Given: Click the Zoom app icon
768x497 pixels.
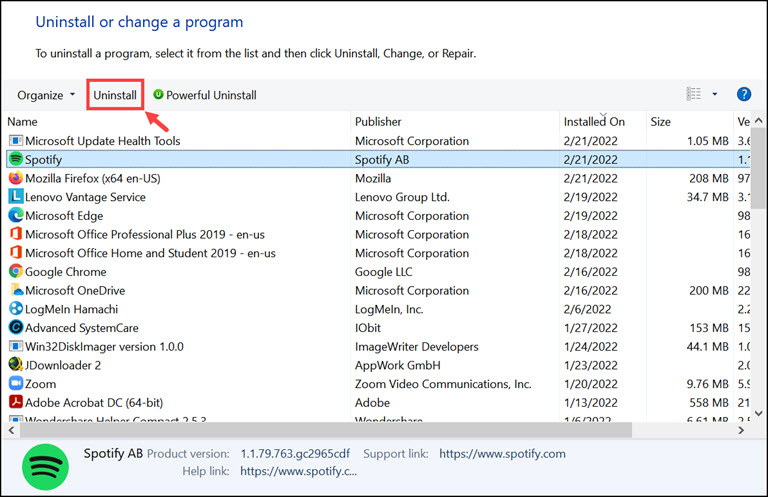Looking at the screenshot, I should point(16,384).
